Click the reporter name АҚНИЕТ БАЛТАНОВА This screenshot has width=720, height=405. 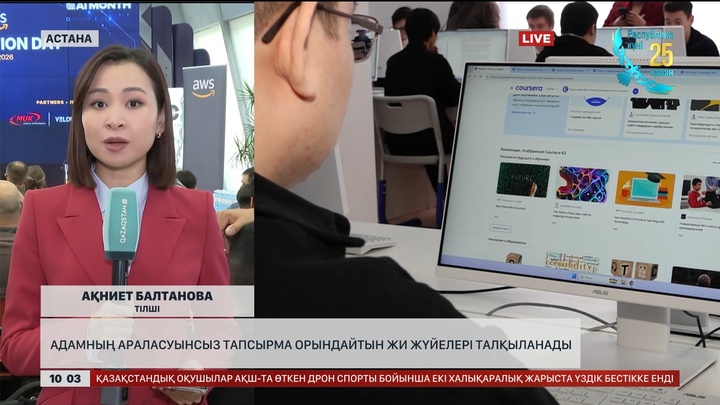(x=147, y=296)
